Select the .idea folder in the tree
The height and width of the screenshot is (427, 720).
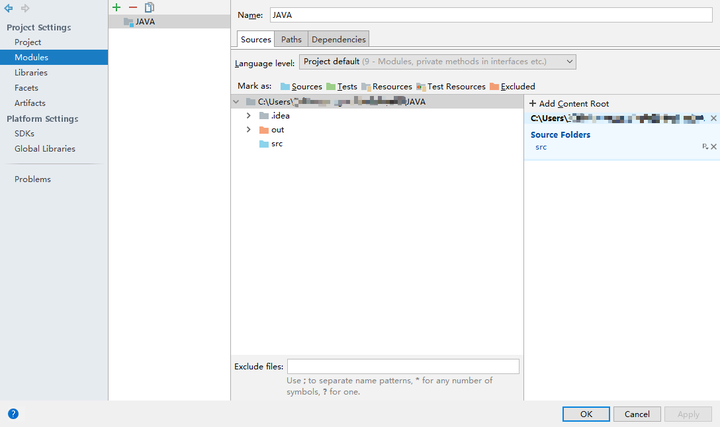tap(275, 116)
